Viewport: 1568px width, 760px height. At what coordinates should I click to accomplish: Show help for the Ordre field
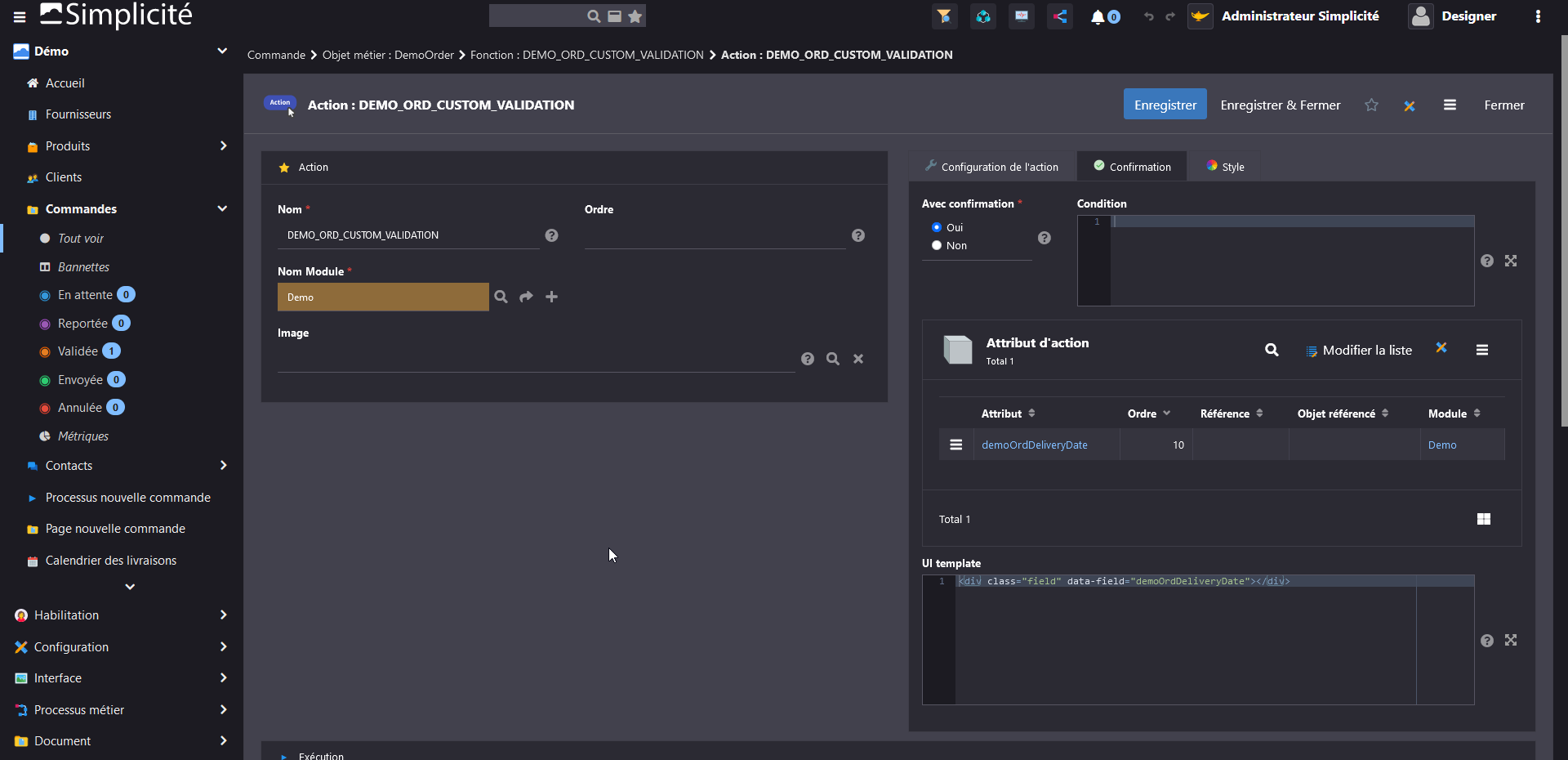tap(858, 235)
